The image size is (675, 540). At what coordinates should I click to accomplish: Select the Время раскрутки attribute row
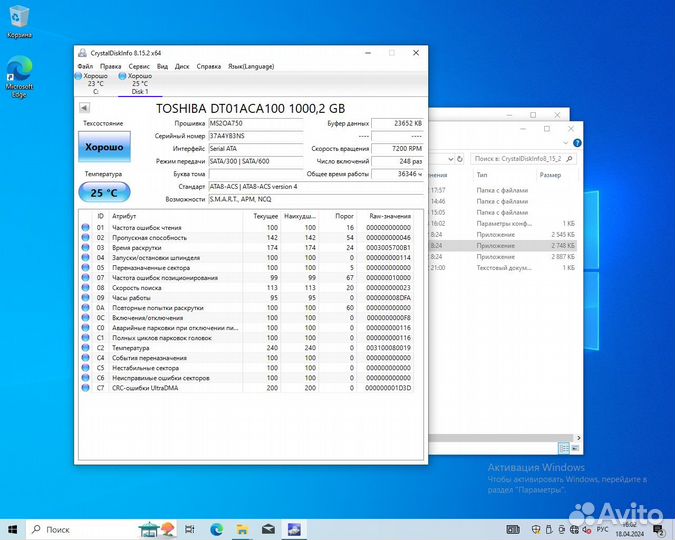click(x=246, y=248)
